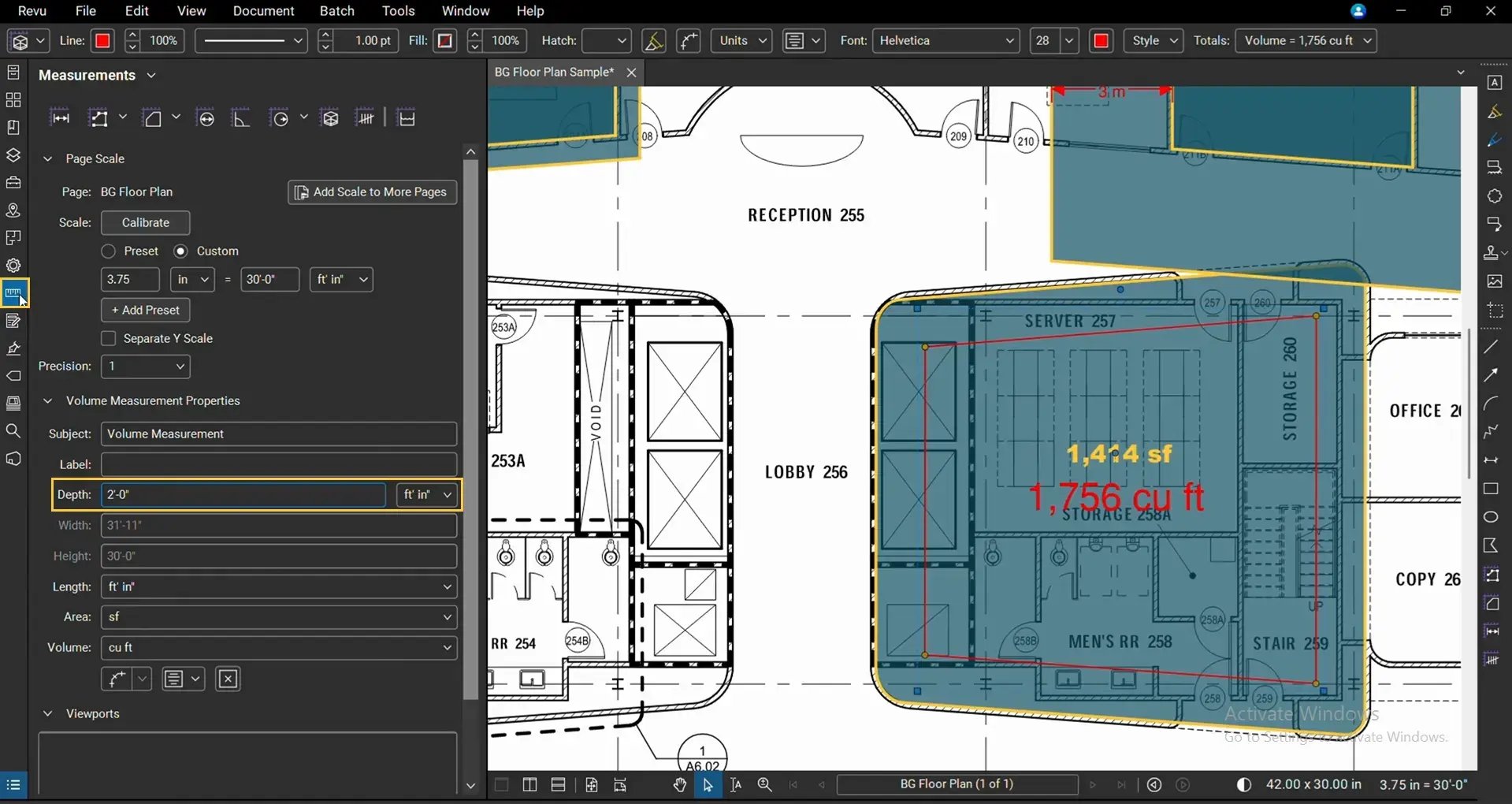
Task: Click the + Add Preset button
Action: [x=146, y=311]
